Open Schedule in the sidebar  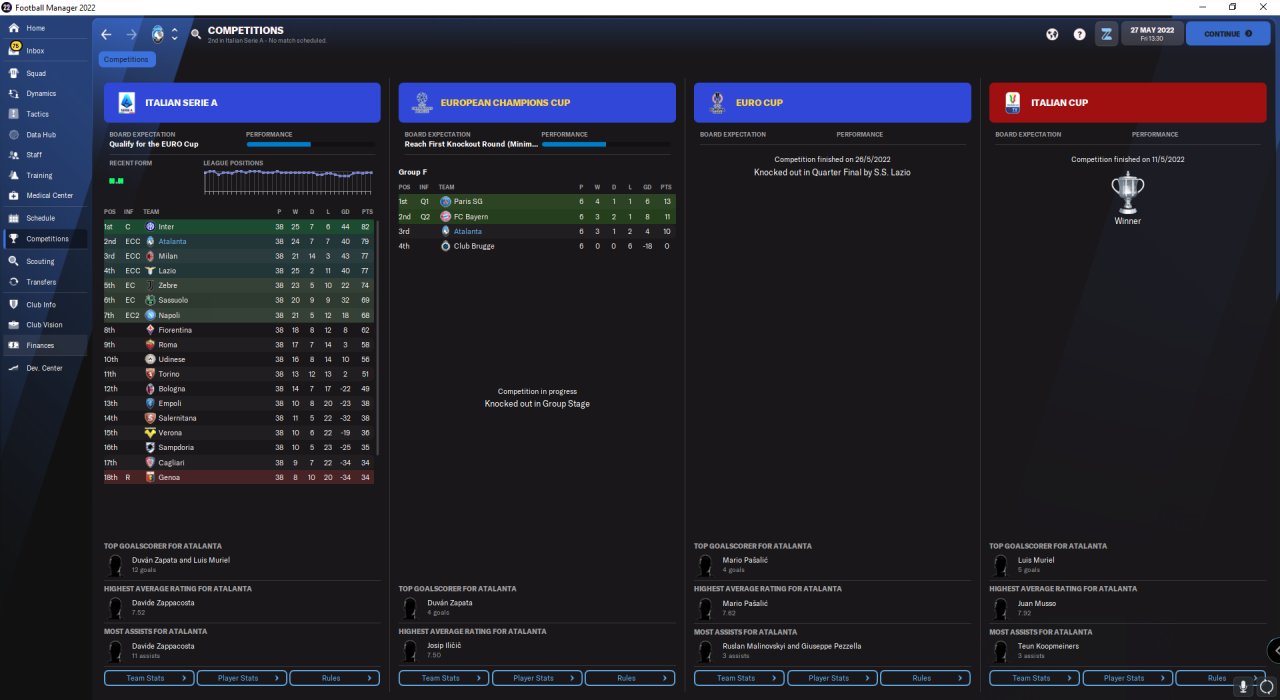pos(44,217)
